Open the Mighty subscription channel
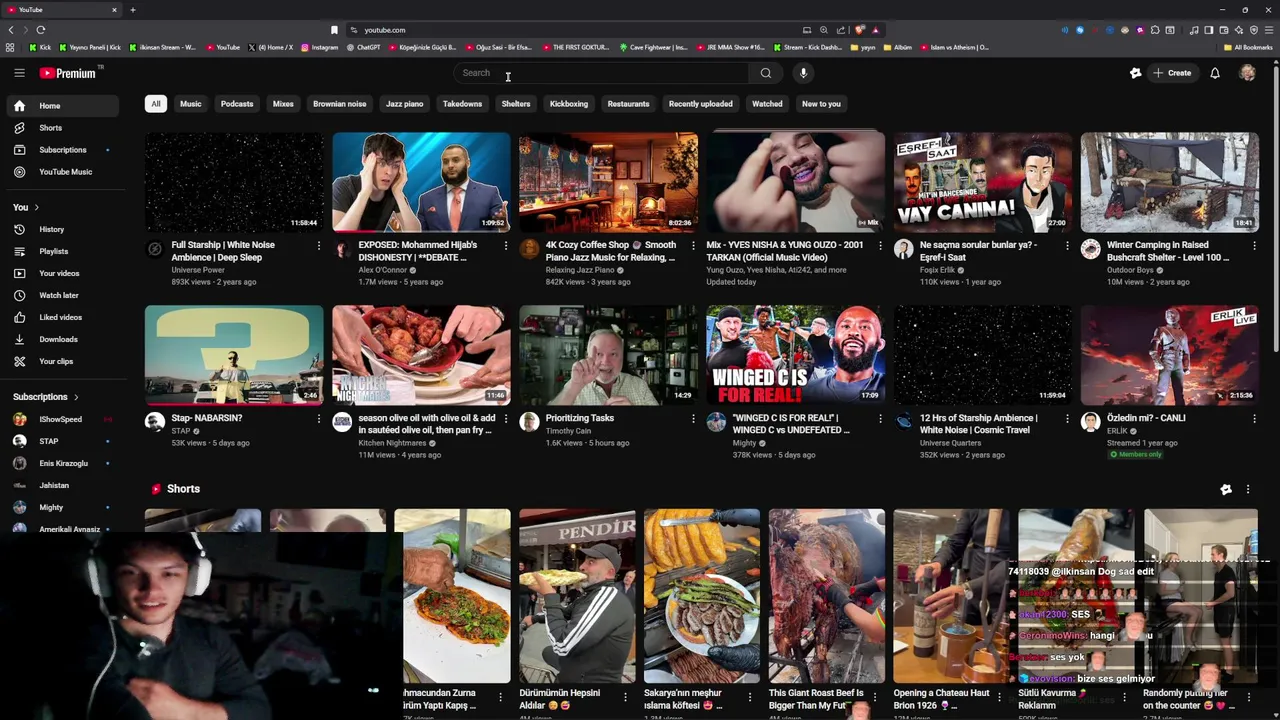This screenshot has height=720, width=1280. pos(62,507)
